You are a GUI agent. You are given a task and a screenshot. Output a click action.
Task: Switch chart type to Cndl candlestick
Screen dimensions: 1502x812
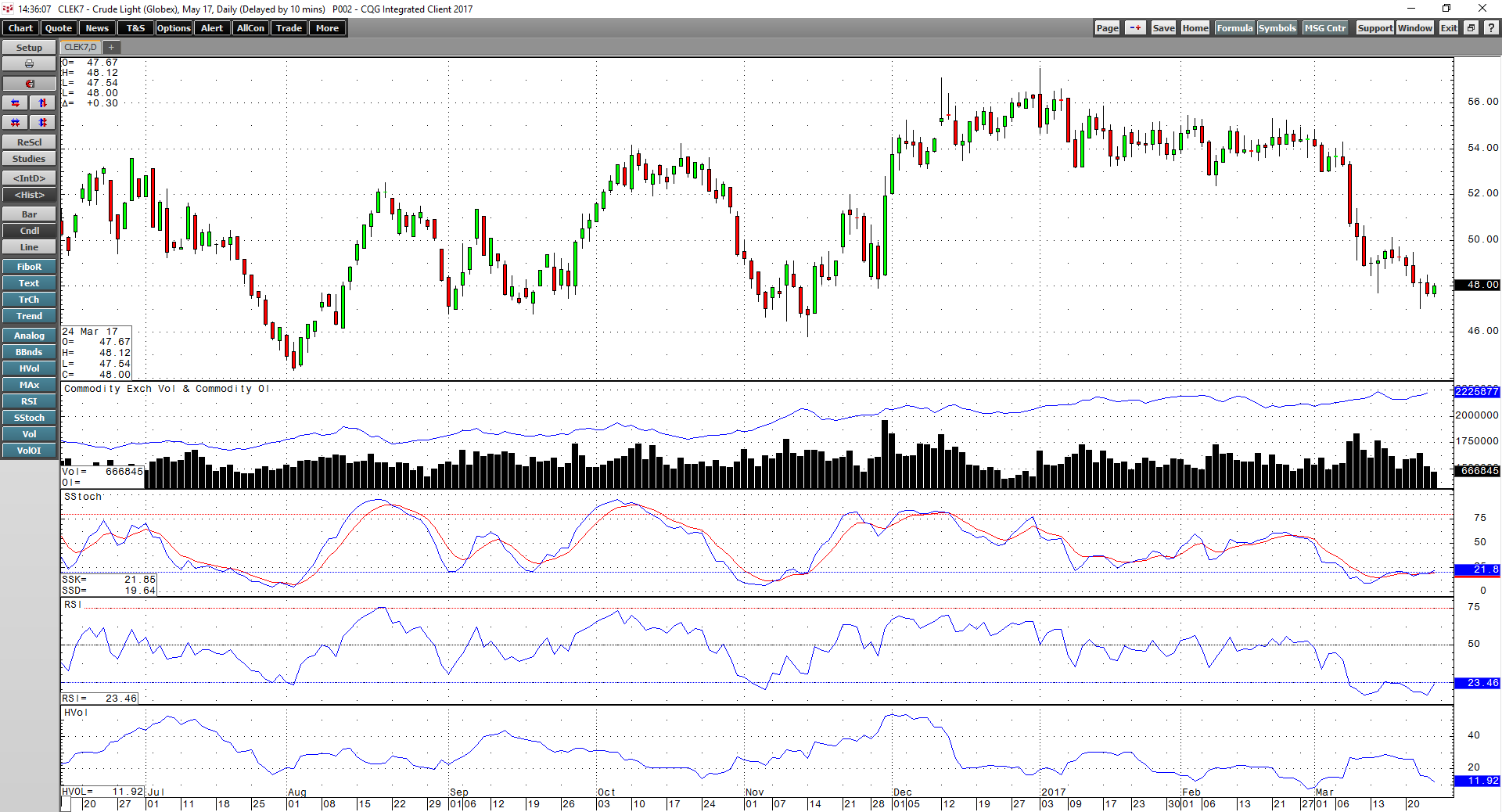tap(29, 231)
